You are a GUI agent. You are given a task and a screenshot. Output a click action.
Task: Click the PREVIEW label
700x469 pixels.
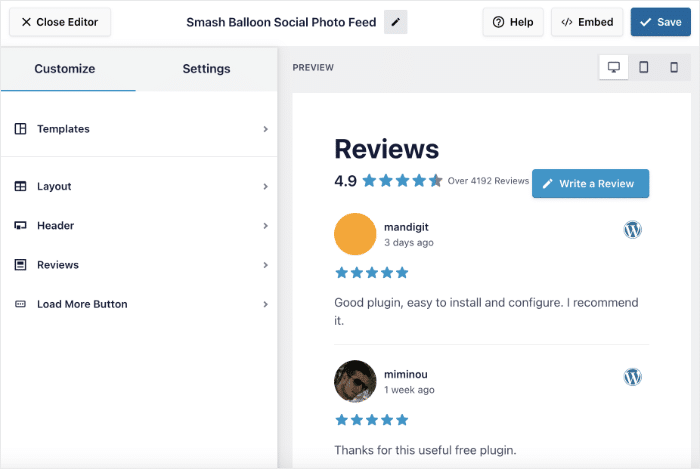(x=313, y=68)
